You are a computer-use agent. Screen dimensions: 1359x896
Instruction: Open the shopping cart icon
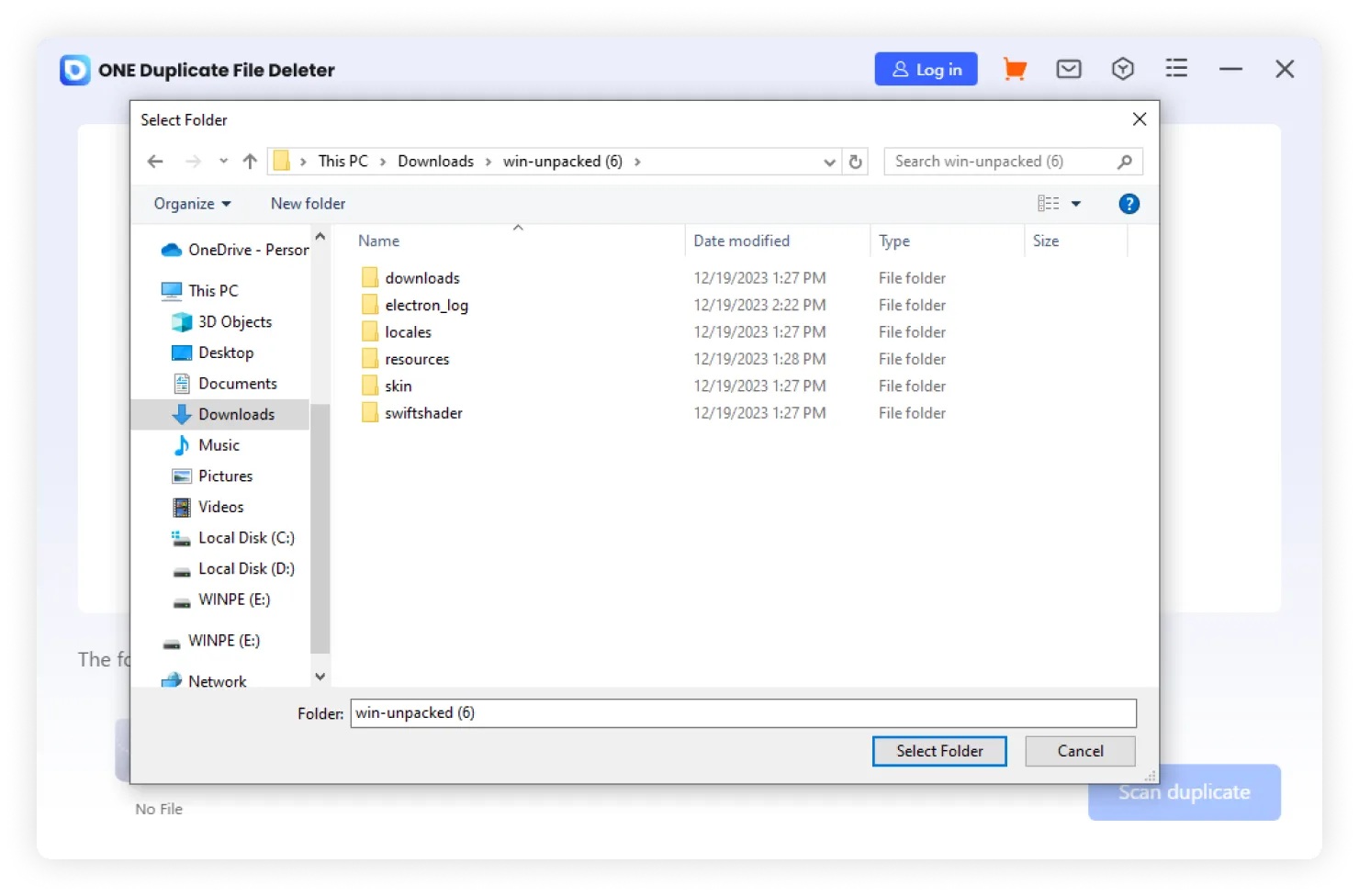click(x=1015, y=69)
